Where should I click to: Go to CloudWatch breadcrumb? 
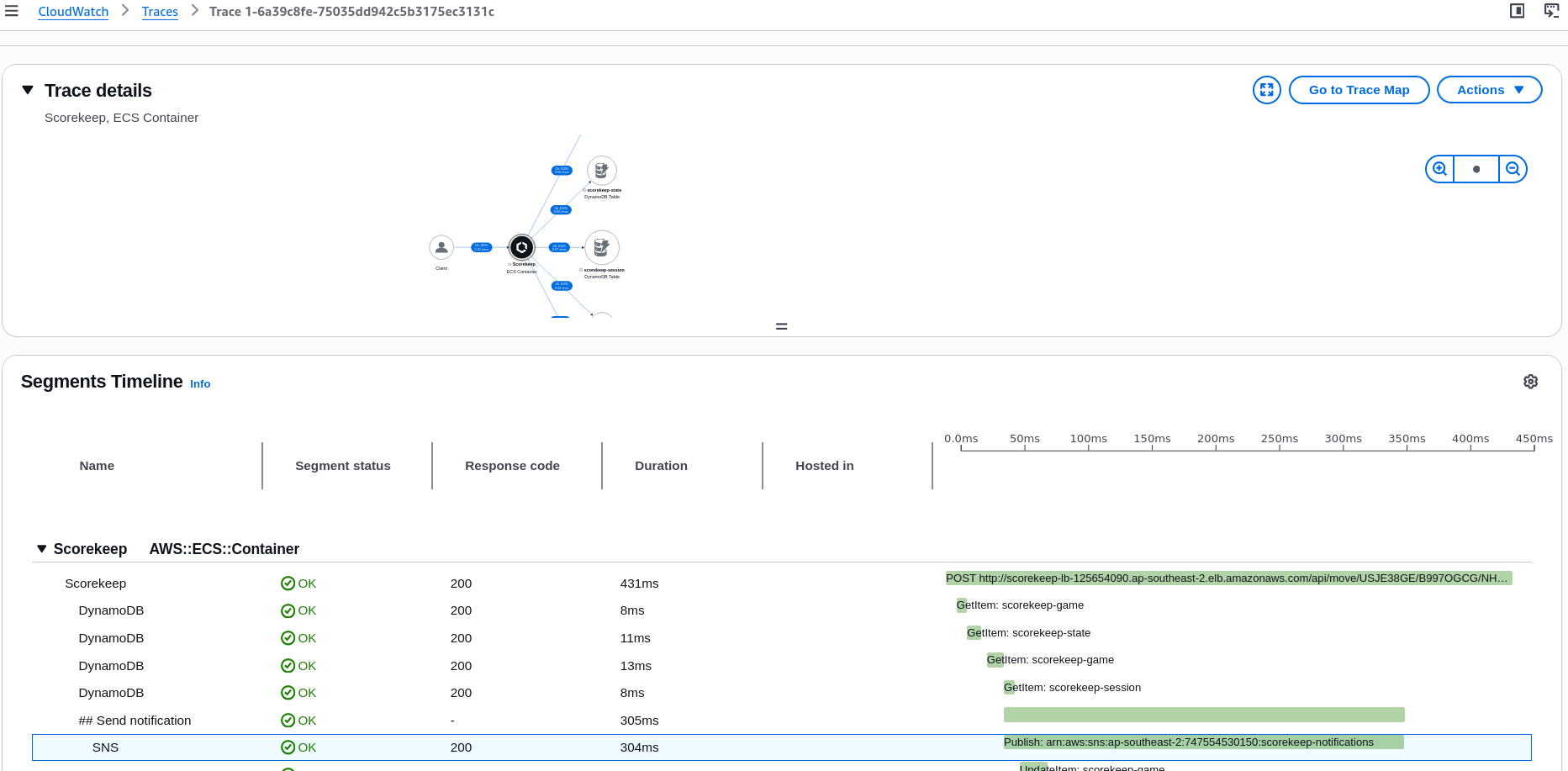pyautogui.click(x=73, y=12)
